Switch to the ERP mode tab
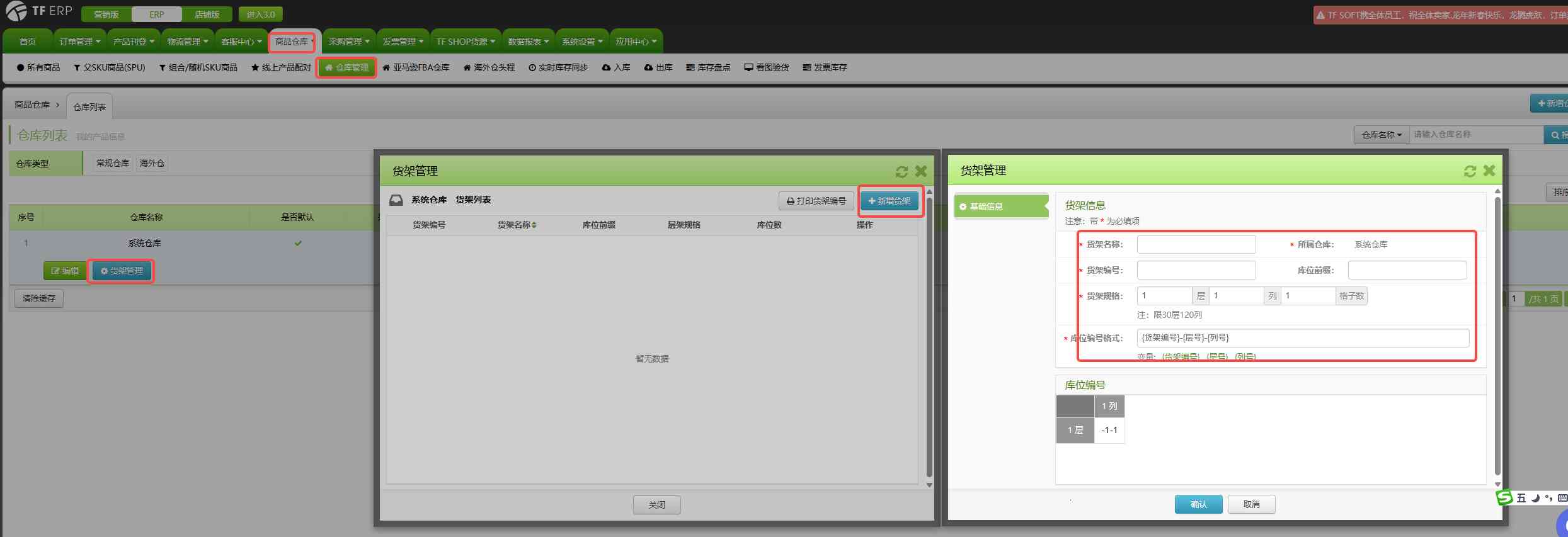 coord(157,14)
